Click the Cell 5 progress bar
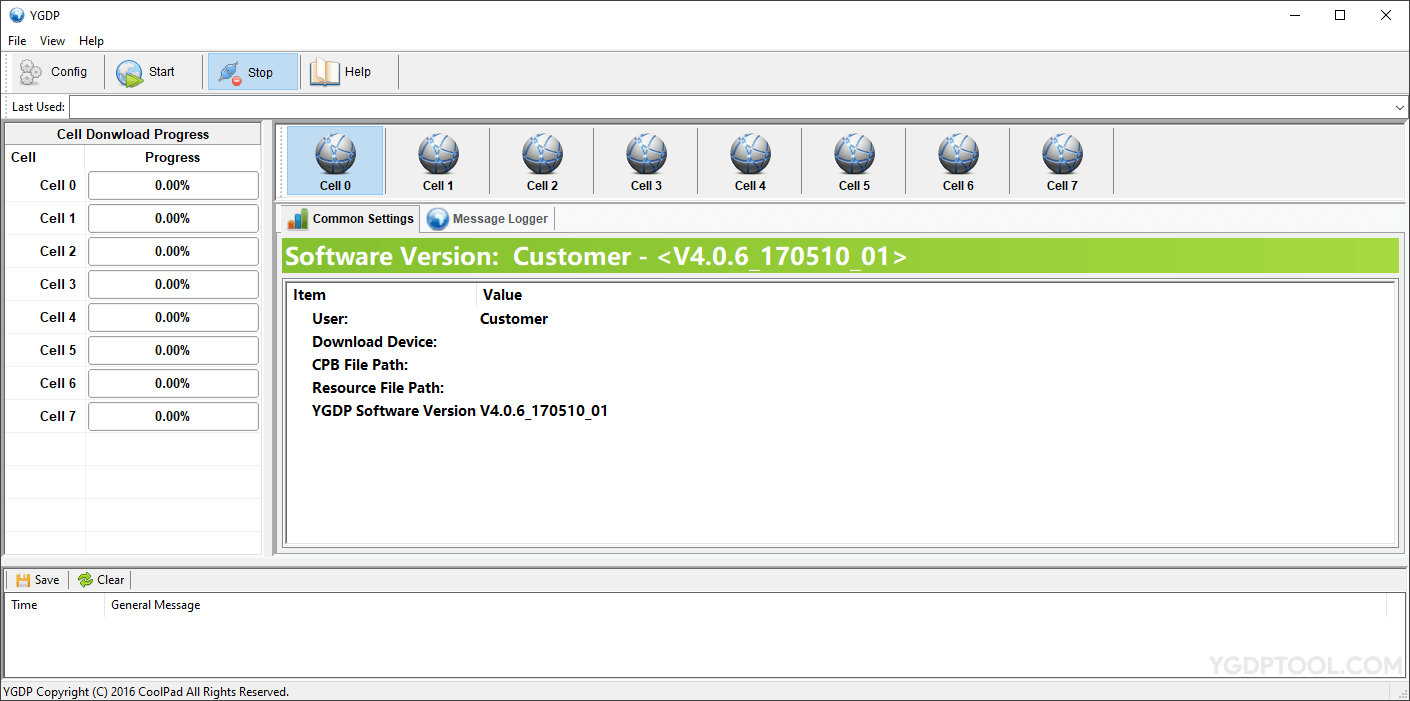 point(173,350)
